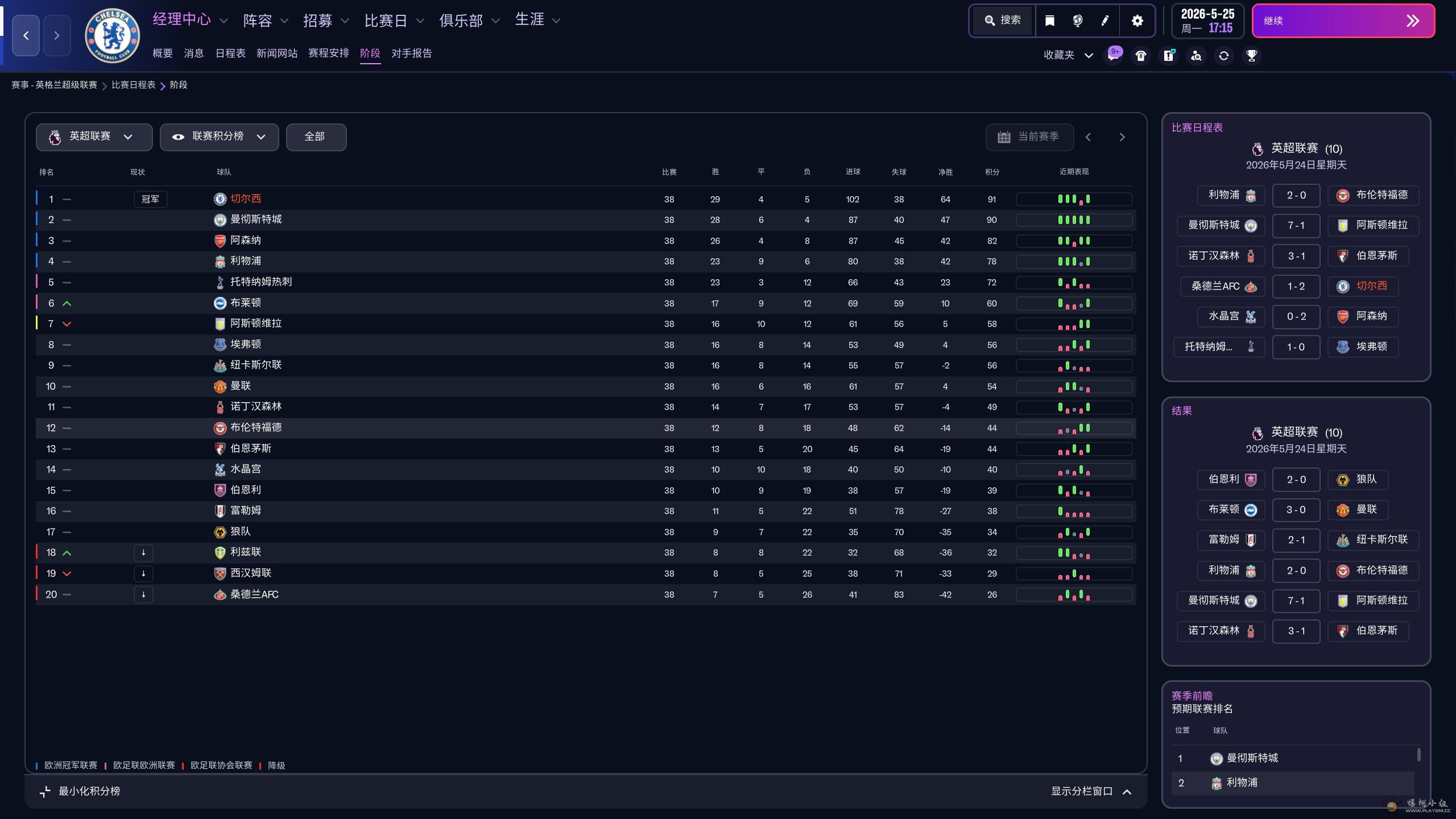This screenshot has width=1456, height=819.
Task: Click the refresh arrows shortcut icon
Action: pos(1224,56)
